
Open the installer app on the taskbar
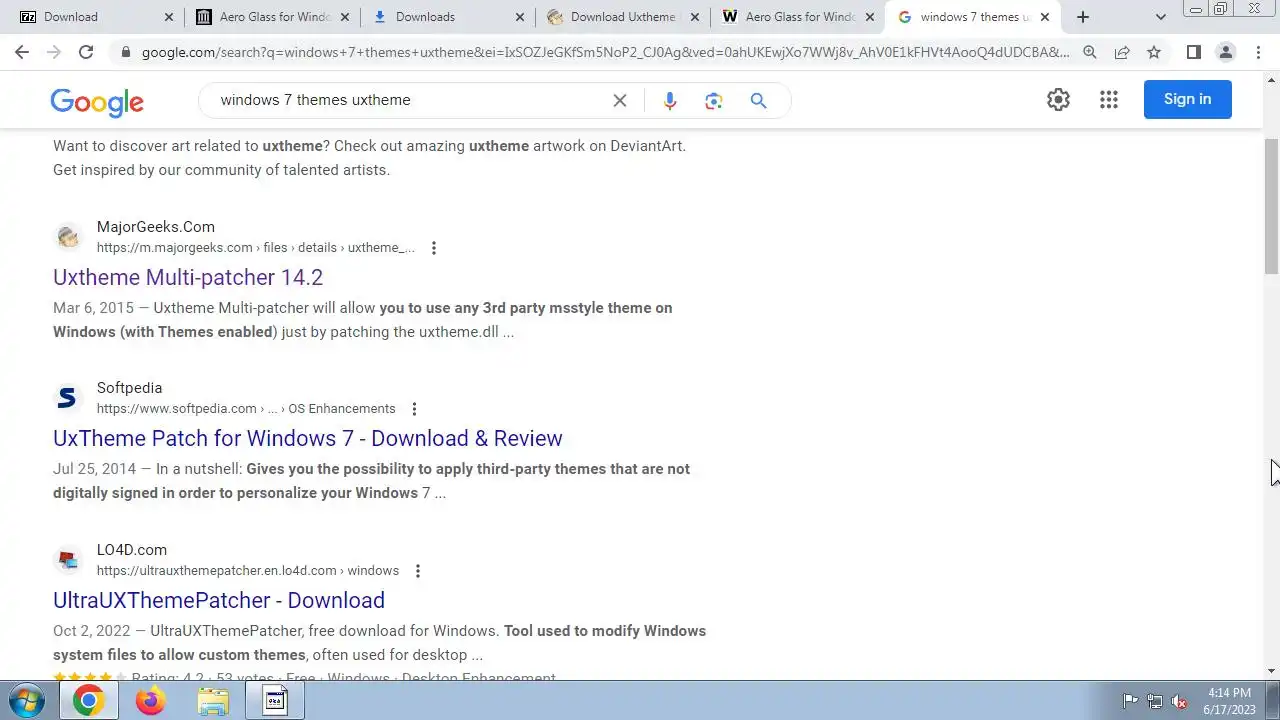point(275,701)
